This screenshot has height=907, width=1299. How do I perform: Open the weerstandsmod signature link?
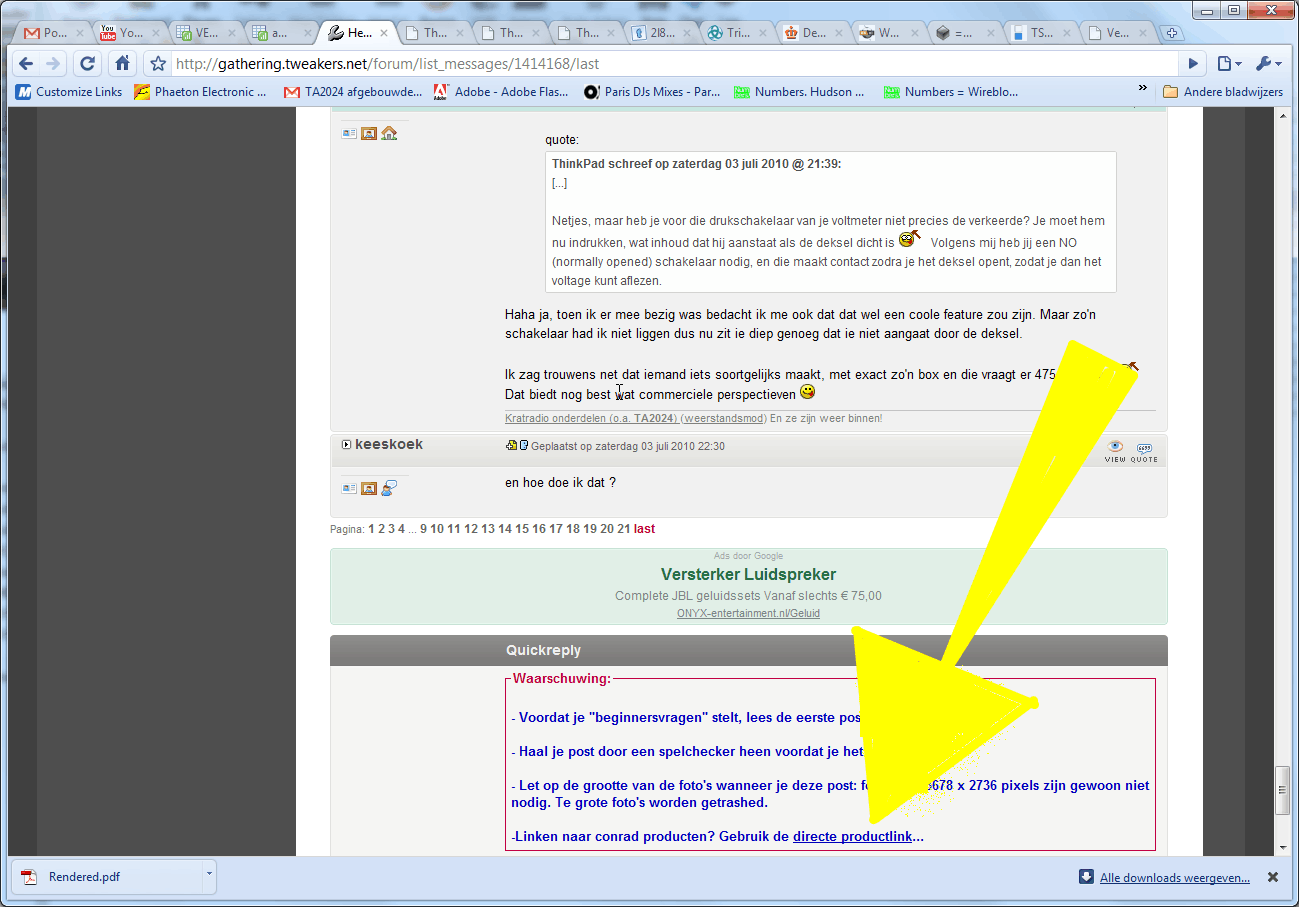click(723, 418)
